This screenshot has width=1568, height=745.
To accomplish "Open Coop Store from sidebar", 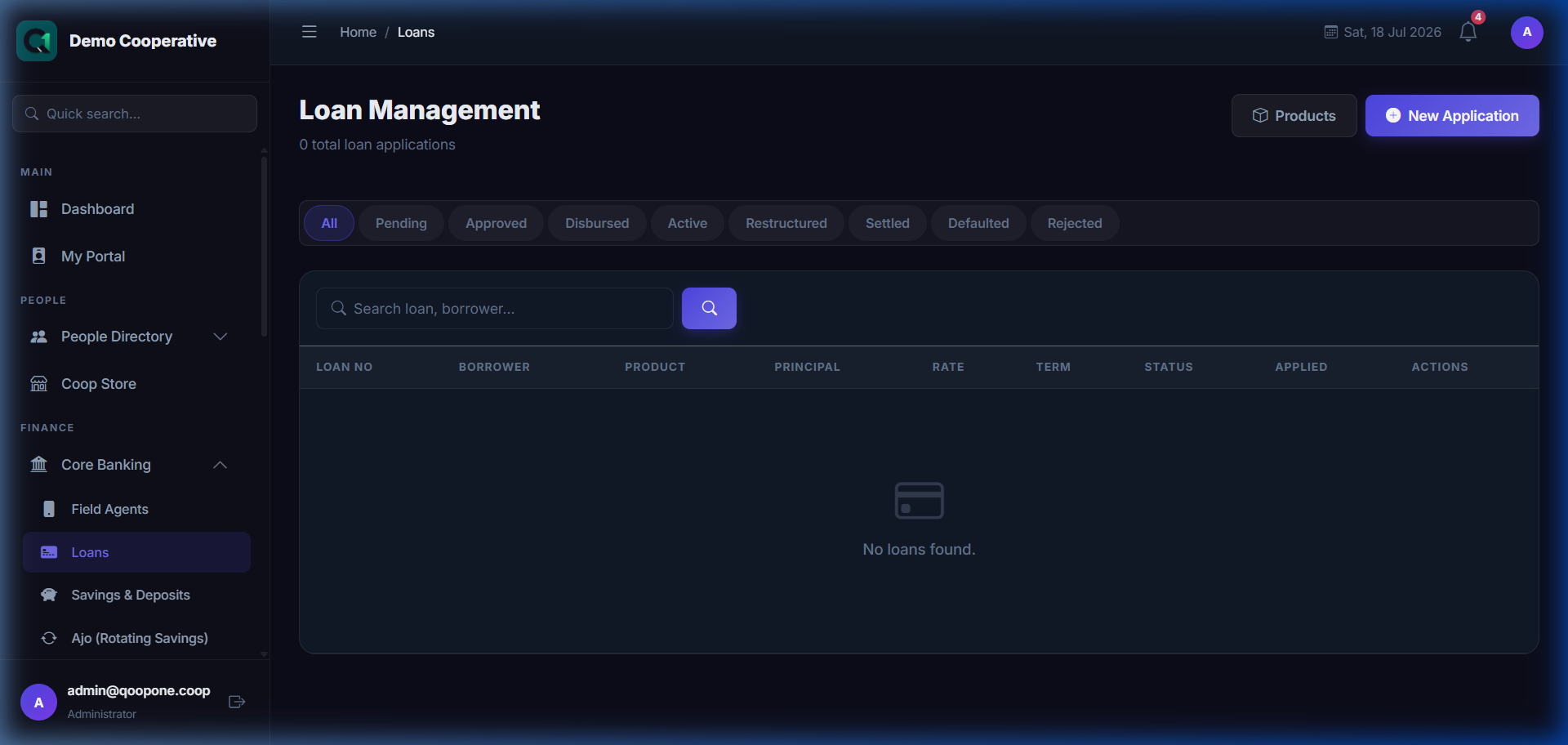I will pyautogui.click(x=136, y=384).
